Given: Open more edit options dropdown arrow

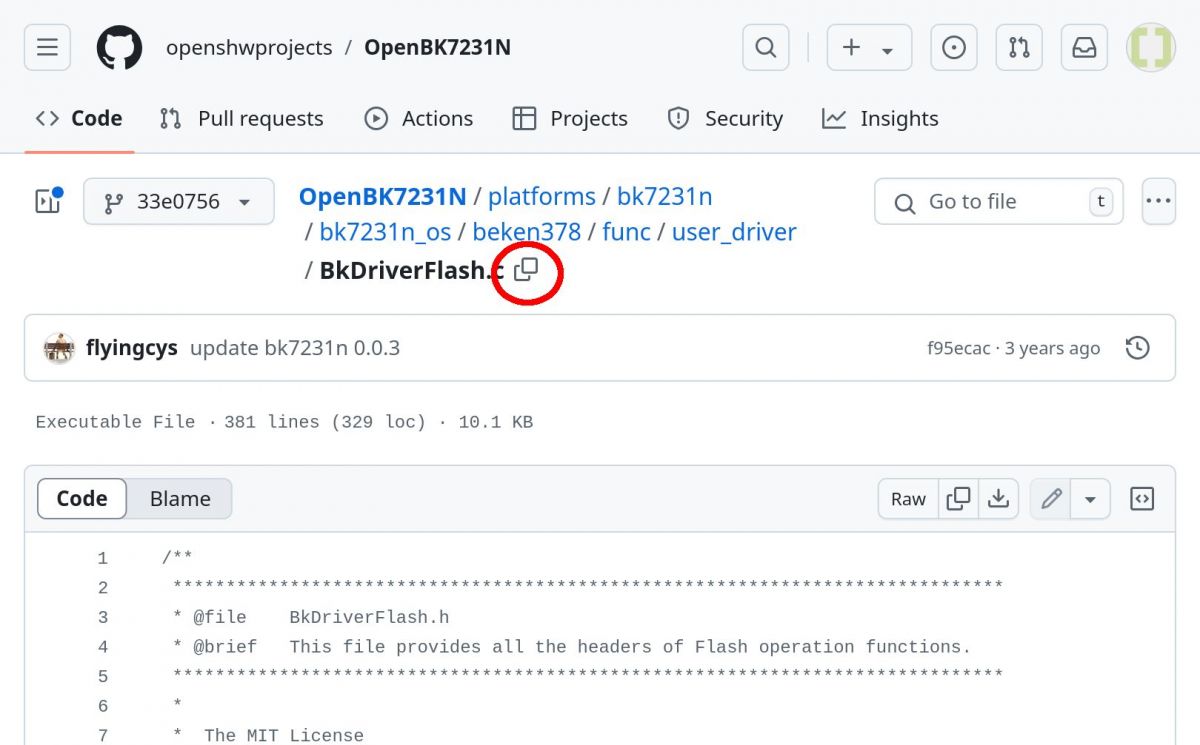Looking at the screenshot, I should (x=1091, y=499).
